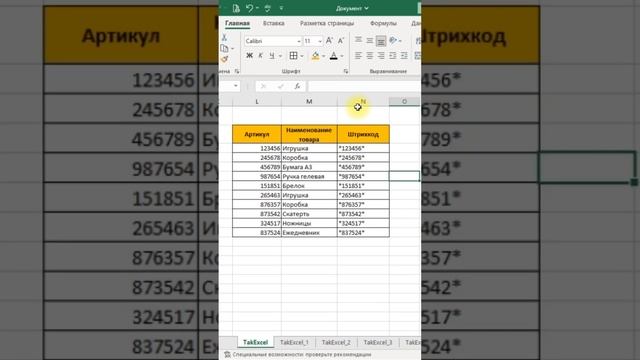Select cell containing Ручка гелевая

pyautogui.click(x=309, y=176)
